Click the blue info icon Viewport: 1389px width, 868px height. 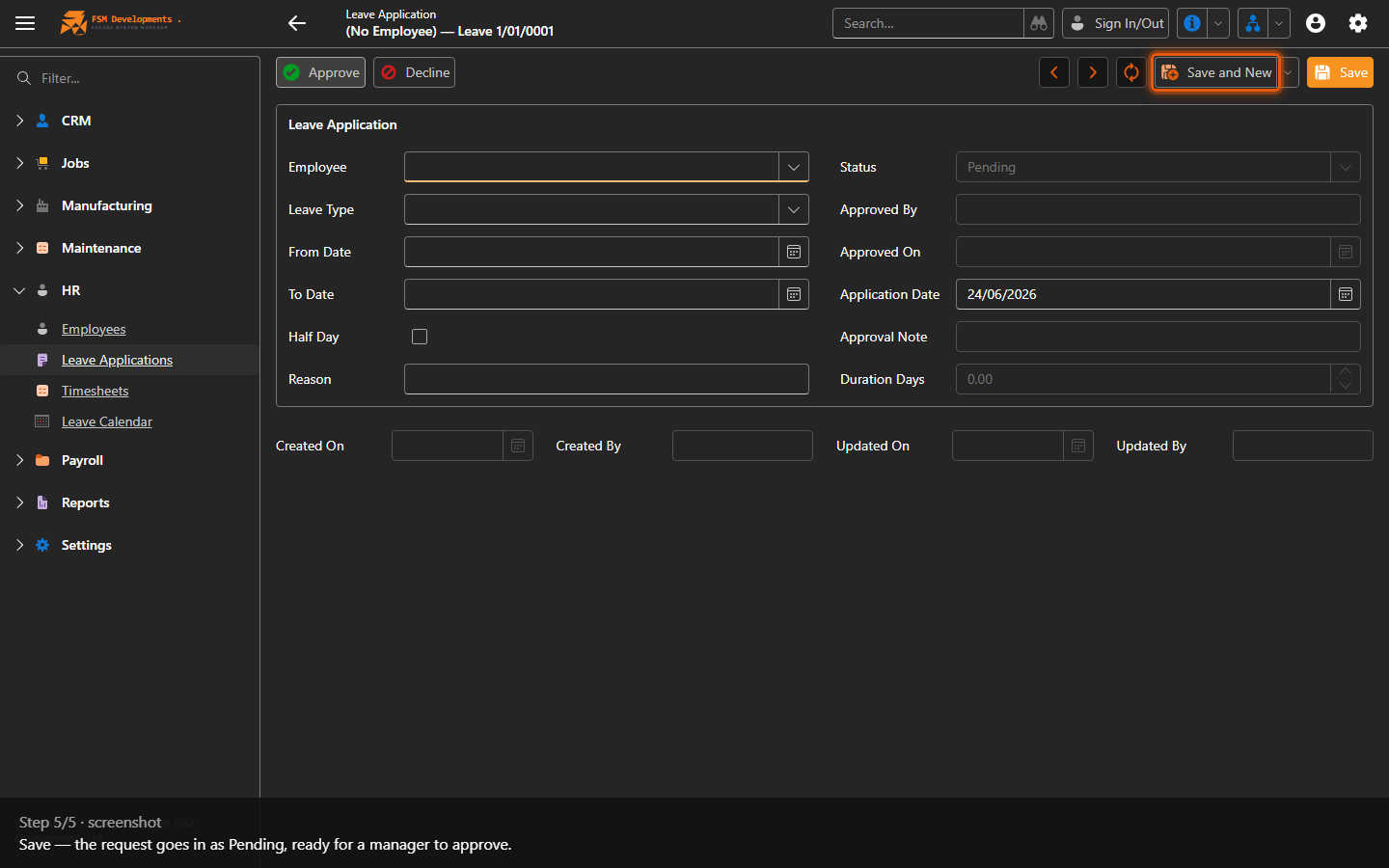click(x=1192, y=23)
